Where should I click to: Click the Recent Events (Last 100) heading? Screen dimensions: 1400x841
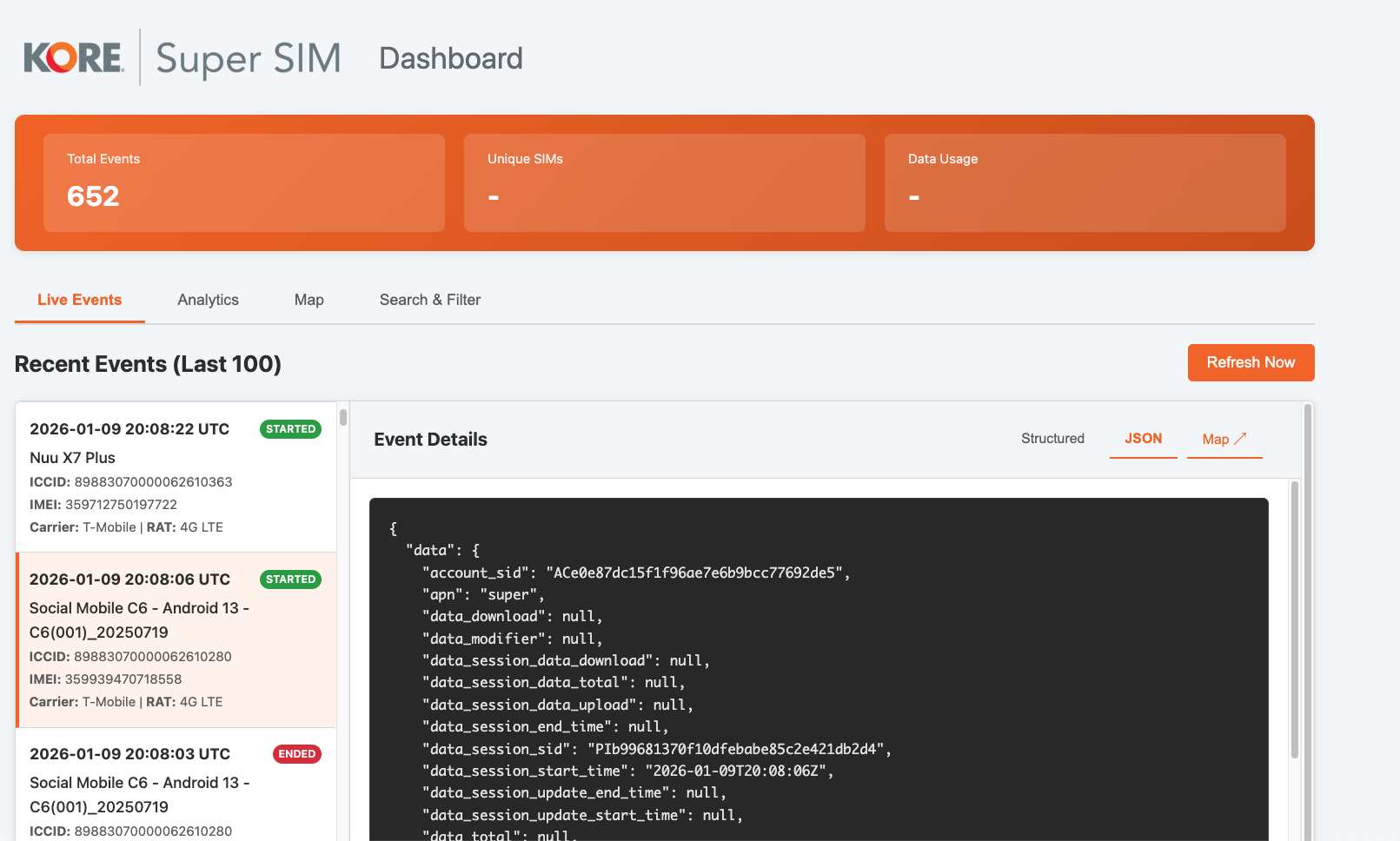click(x=148, y=364)
